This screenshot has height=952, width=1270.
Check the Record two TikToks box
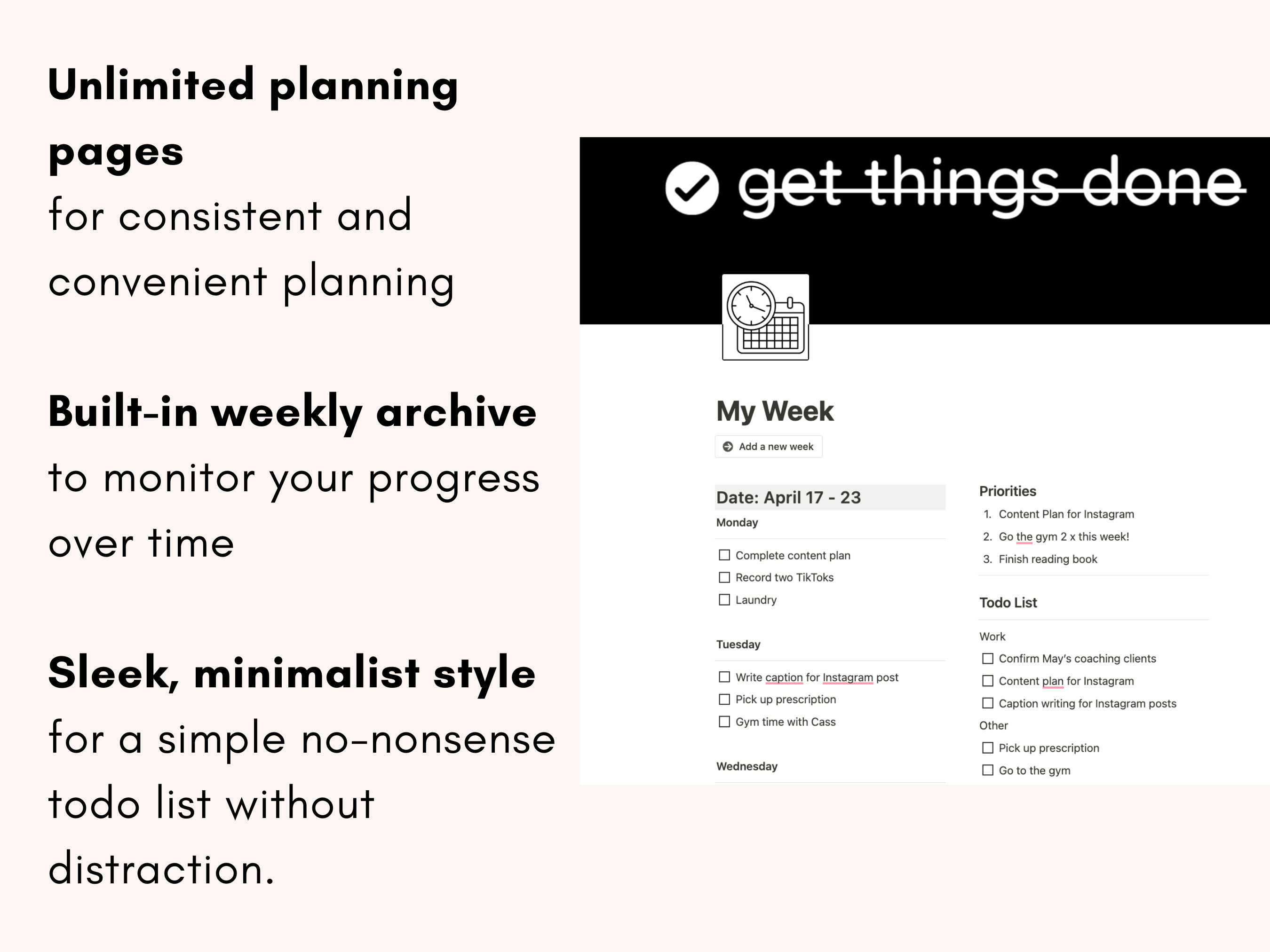point(724,577)
